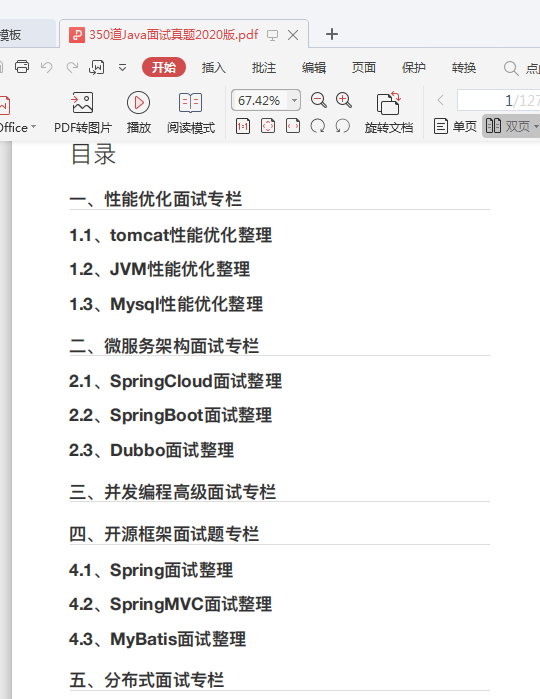Click entry 1.2、JVM性能优化整理
The height and width of the screenshot is (699, 540).
tap(160, 269)
